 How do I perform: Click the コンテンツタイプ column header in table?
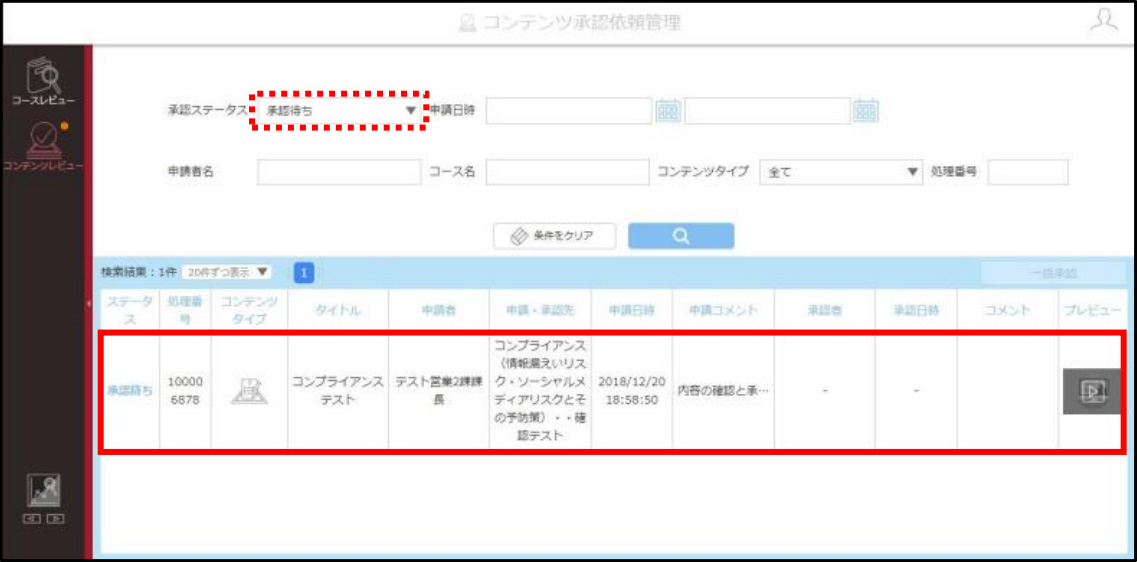pos(249,310)
